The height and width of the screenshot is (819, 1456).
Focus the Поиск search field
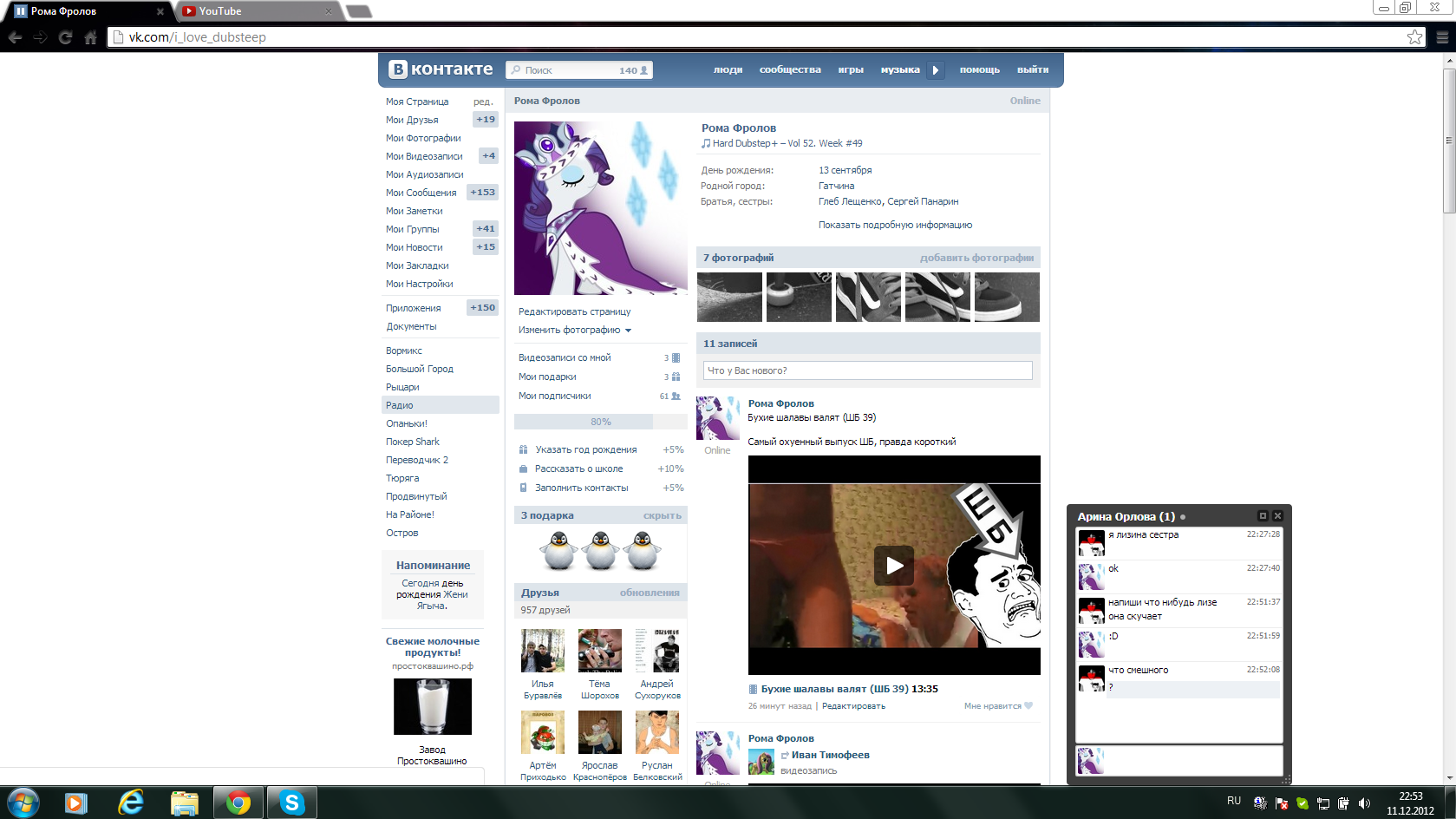[578, 70]
